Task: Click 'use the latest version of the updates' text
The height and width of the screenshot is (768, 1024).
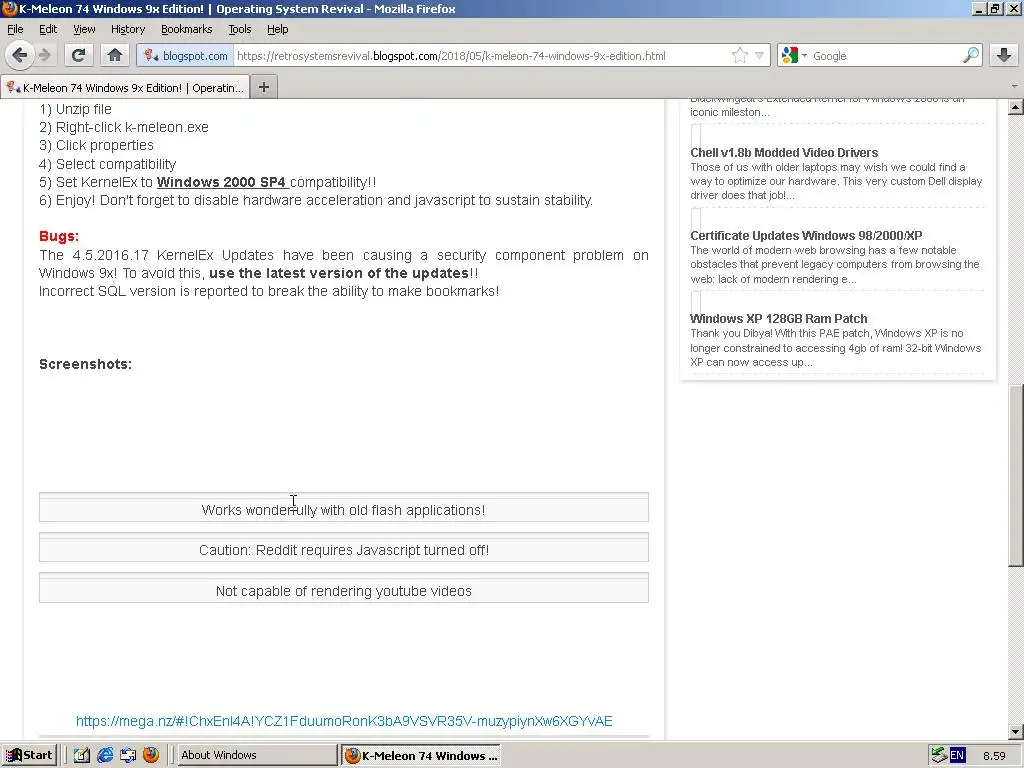Action: coord(339,273)
